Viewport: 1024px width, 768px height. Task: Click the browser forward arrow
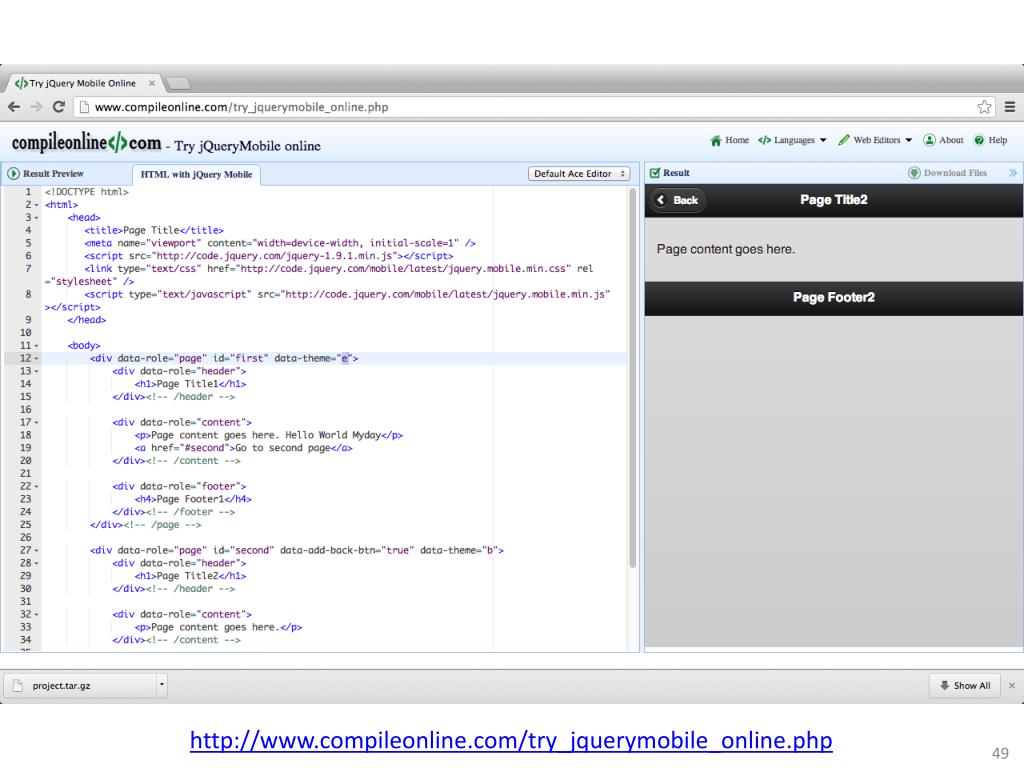tap(37, 107)
